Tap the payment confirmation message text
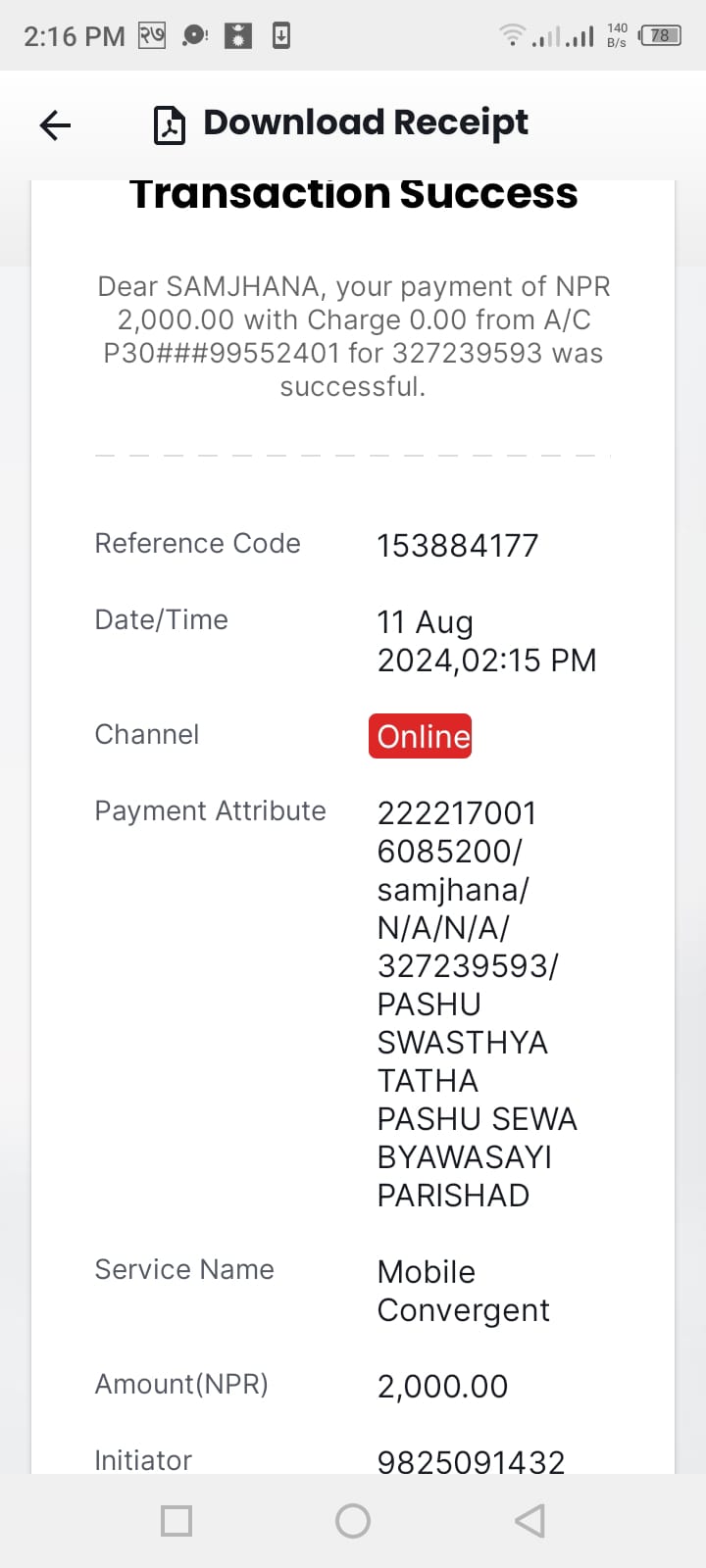Viewport: 706px width, 1568px height. click(353, 336)
